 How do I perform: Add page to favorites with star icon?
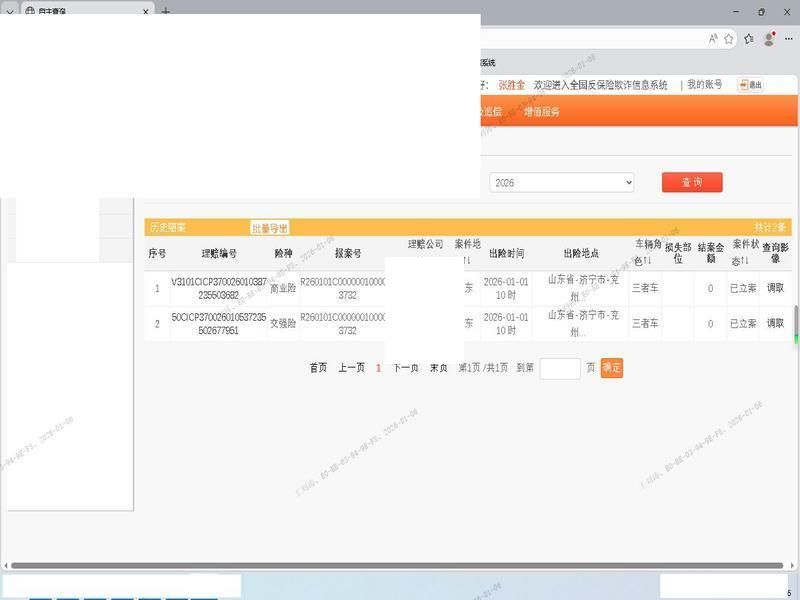click(x=729, y=39)
